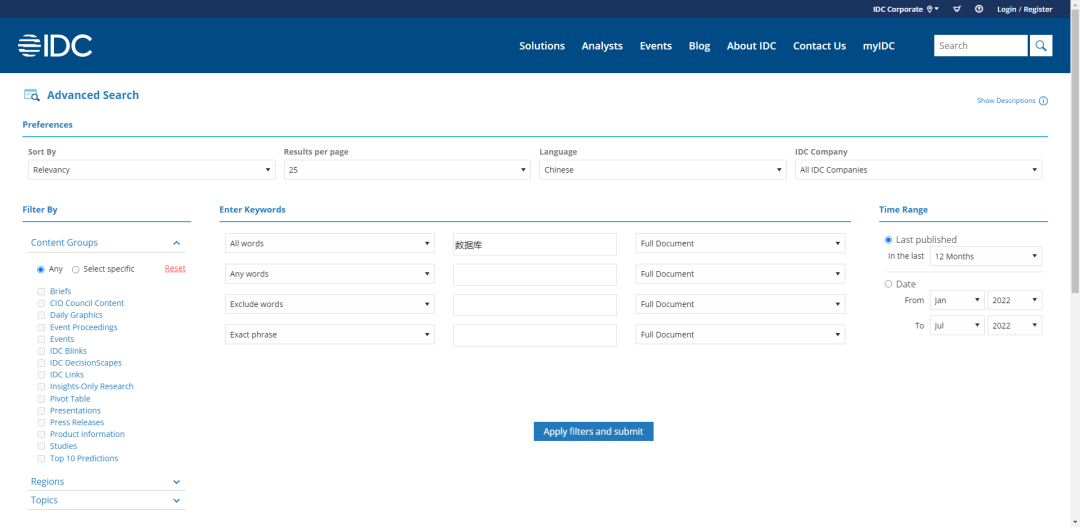Open the All words keyword type dropdown
Image resolution: width=1080 pixels, height=527 pixels.
(x=330, y=243)
